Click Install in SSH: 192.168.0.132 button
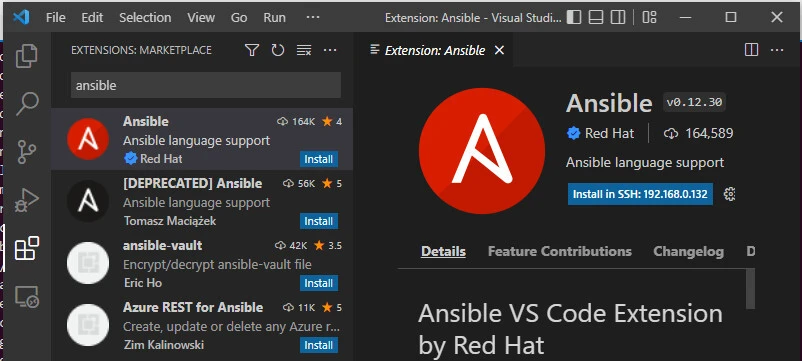This screenshot has width=802, height=361. tap(640, 194)
